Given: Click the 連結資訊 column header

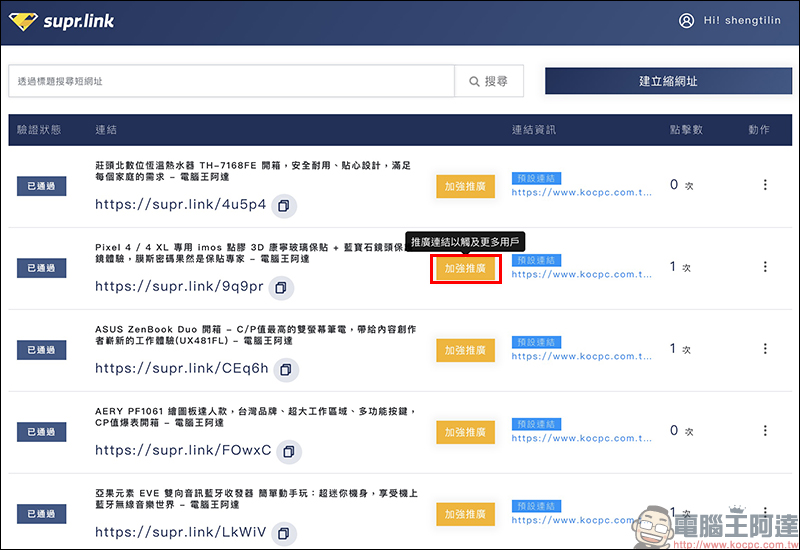Looking at the screenshot, I should click(x=534, y=130).
